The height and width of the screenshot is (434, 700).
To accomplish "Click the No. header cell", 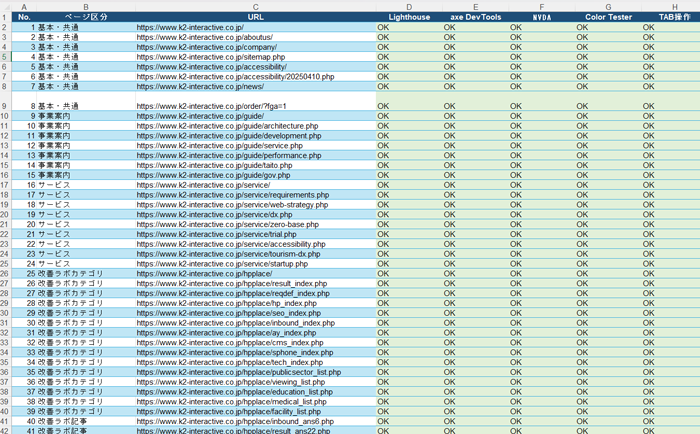I will [24, 17].
